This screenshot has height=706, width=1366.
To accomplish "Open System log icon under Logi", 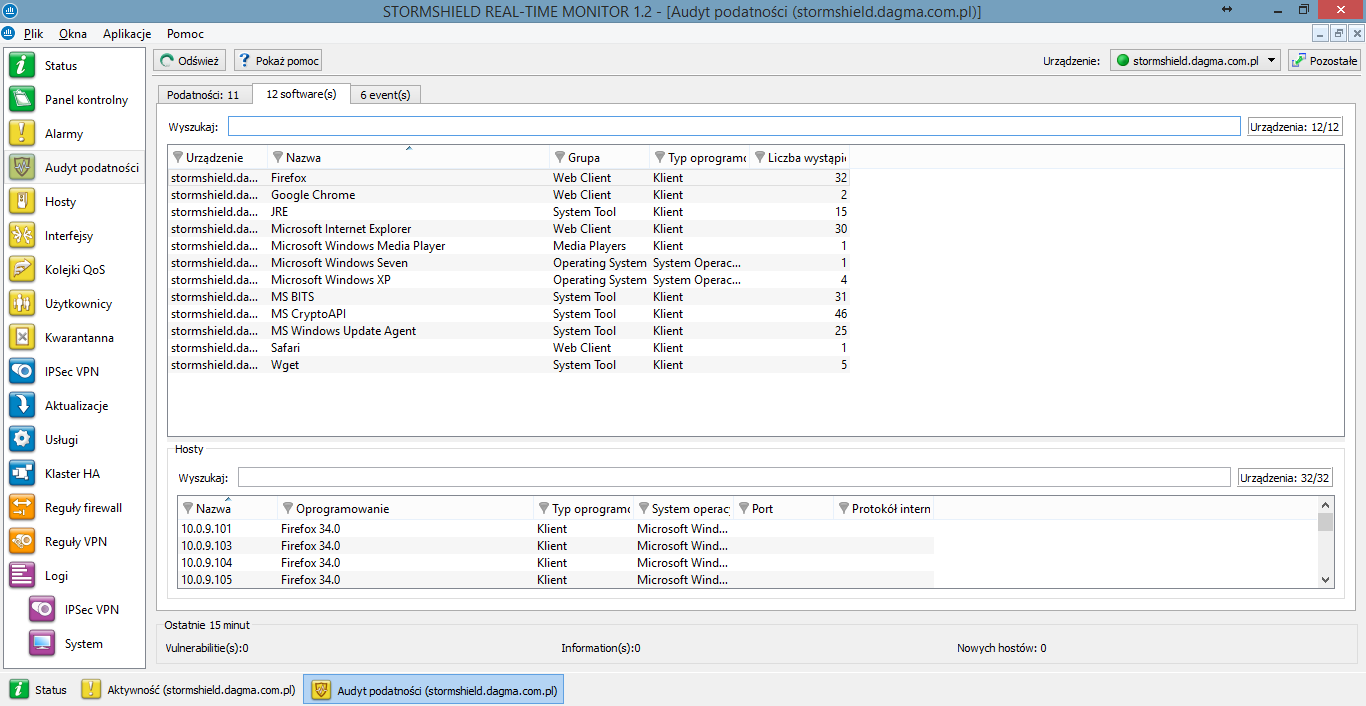I will tap(42, 644).
